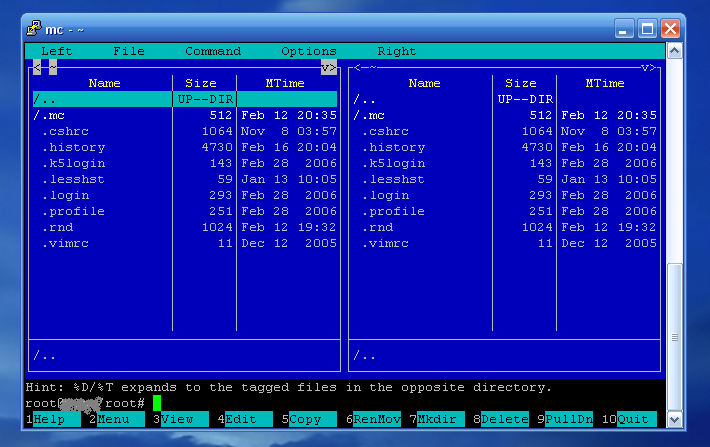
Task: Click the 9 PullDn function key
Action: point(565,419)
